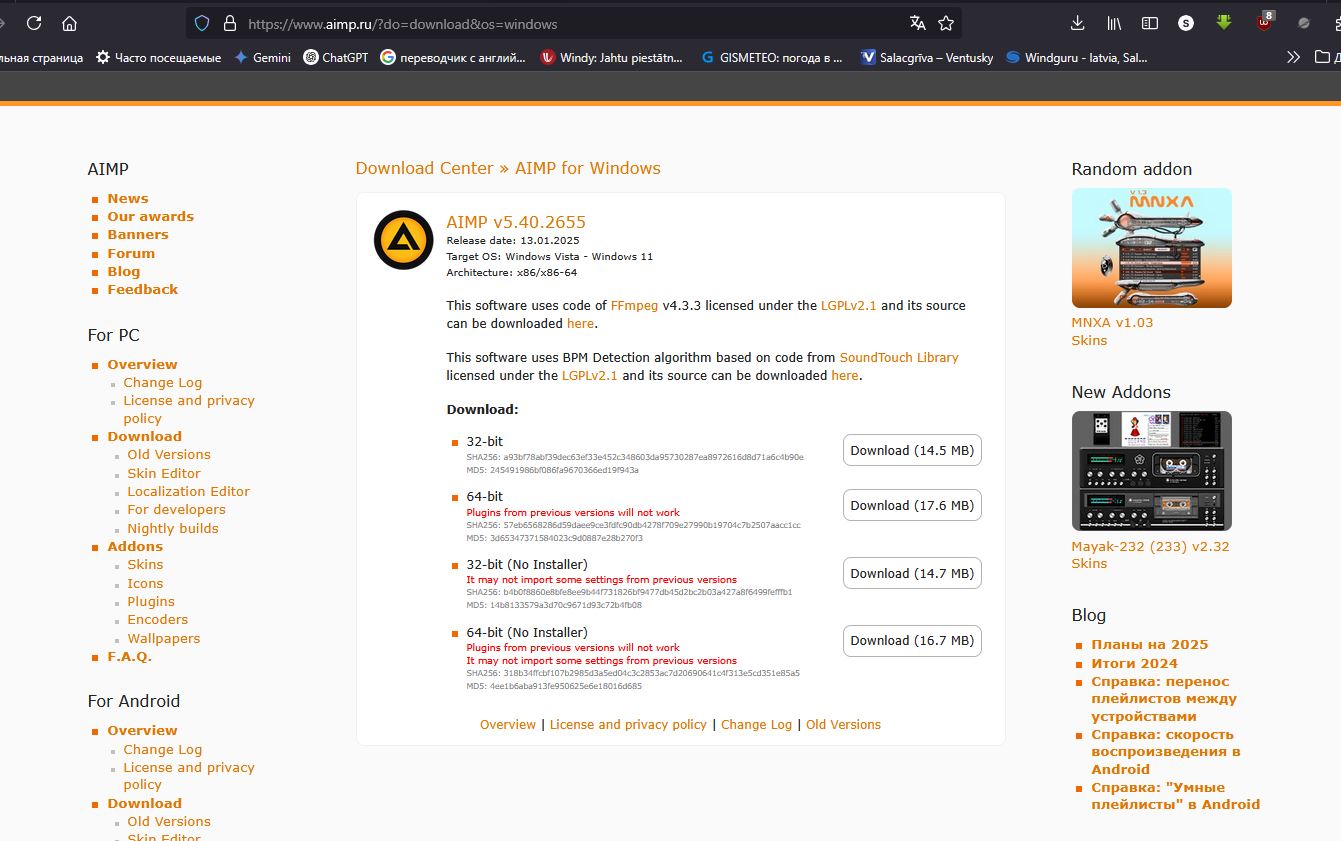Show site security padlock info
This screenshot has height=841, width=1341.
tap(229, 23)
